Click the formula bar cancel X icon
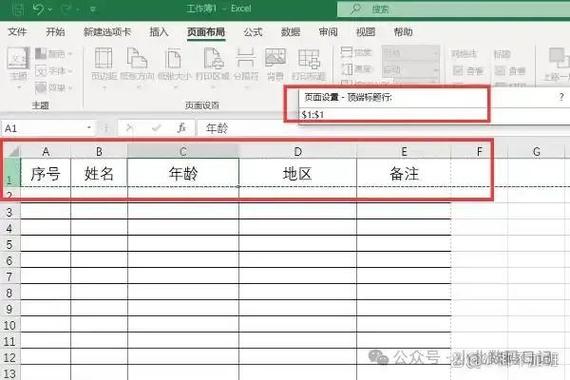 click(x=129, y=128)
